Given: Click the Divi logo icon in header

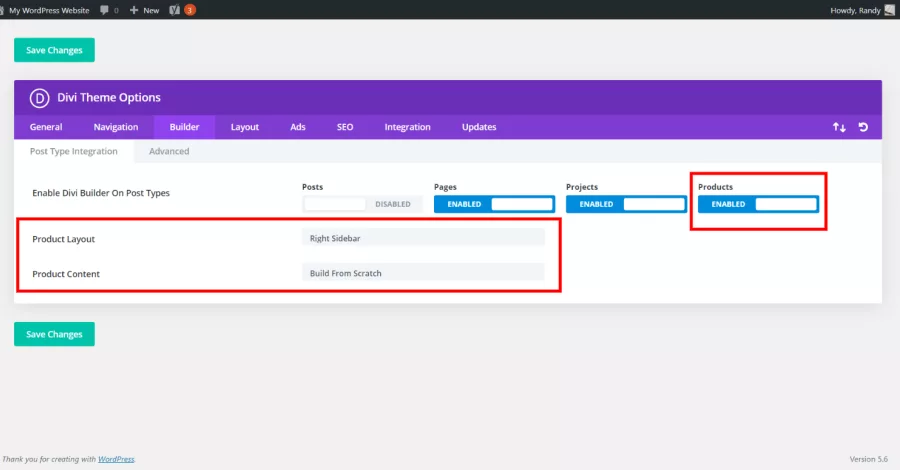Looking at the screenshot, I should [40, 98].
